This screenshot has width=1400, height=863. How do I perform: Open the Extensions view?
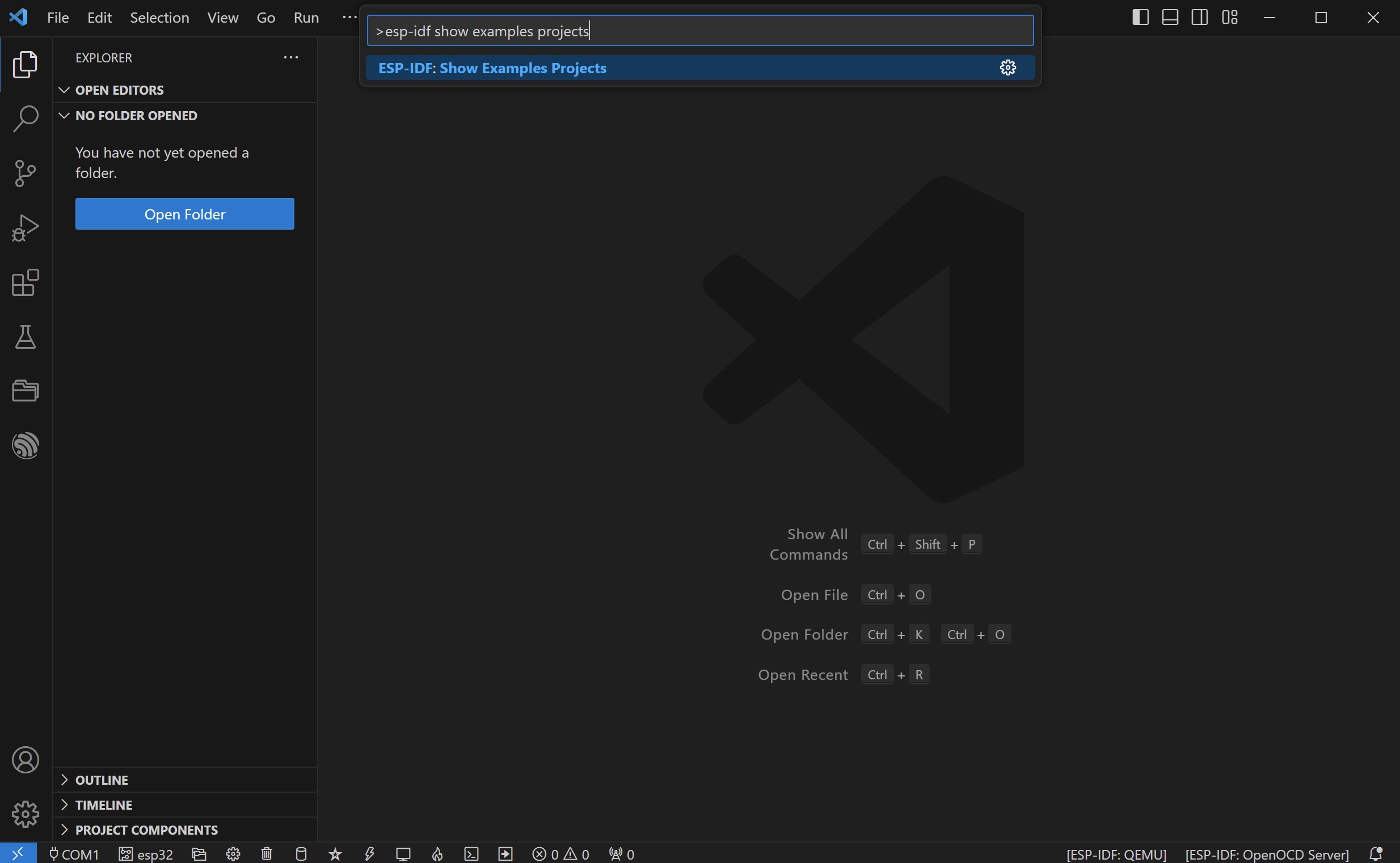coord(25,282)
